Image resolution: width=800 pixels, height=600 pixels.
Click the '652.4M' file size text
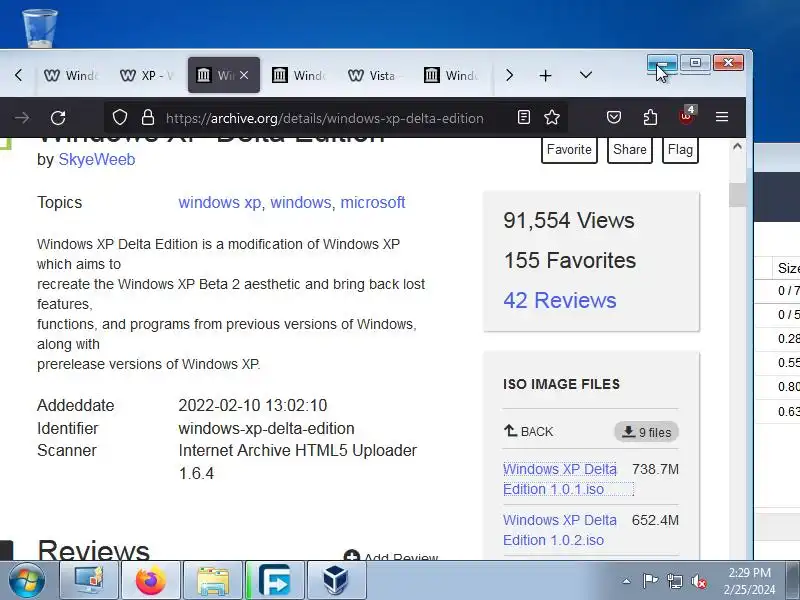(655, 520)
